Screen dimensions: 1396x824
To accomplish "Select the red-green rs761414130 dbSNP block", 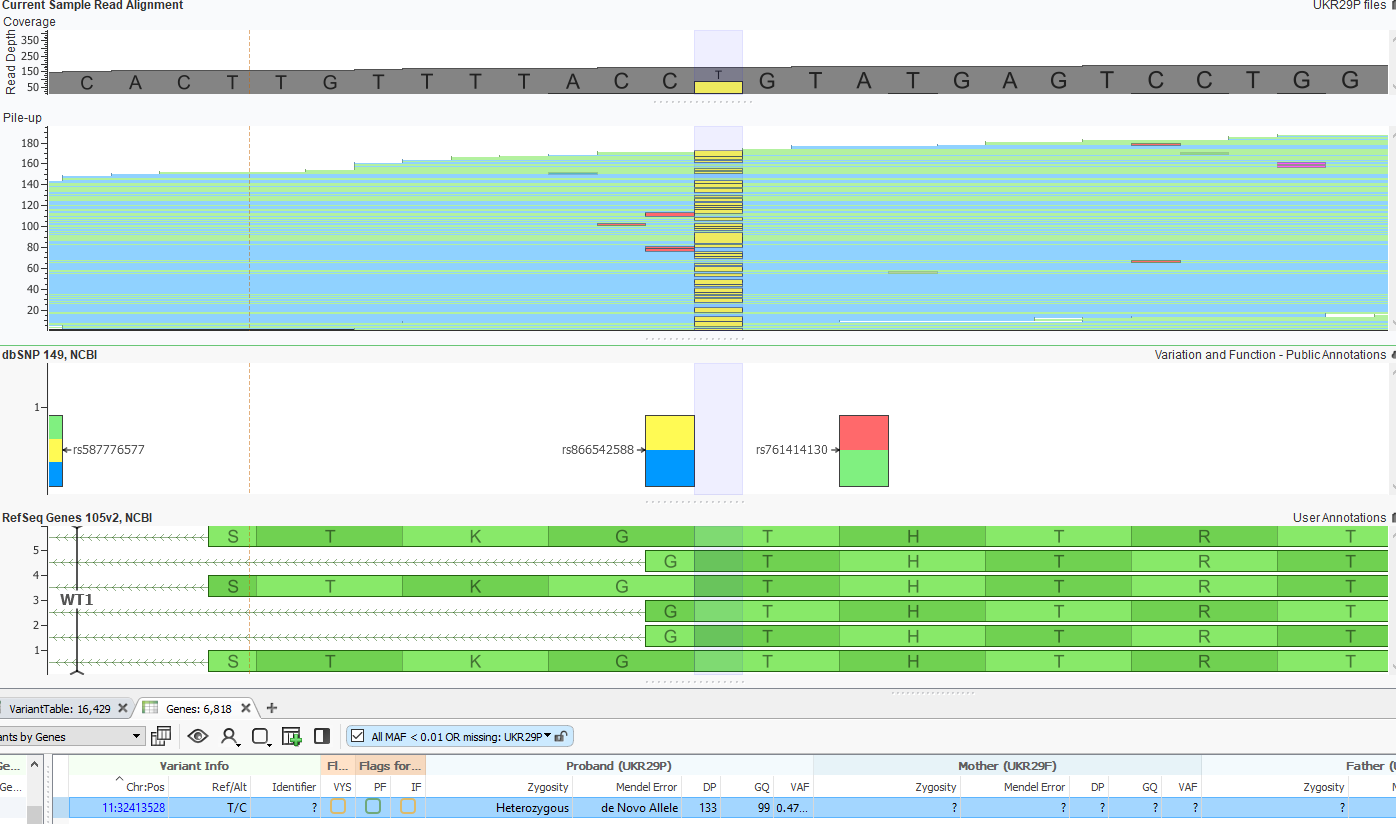I will tap(864, 451).
